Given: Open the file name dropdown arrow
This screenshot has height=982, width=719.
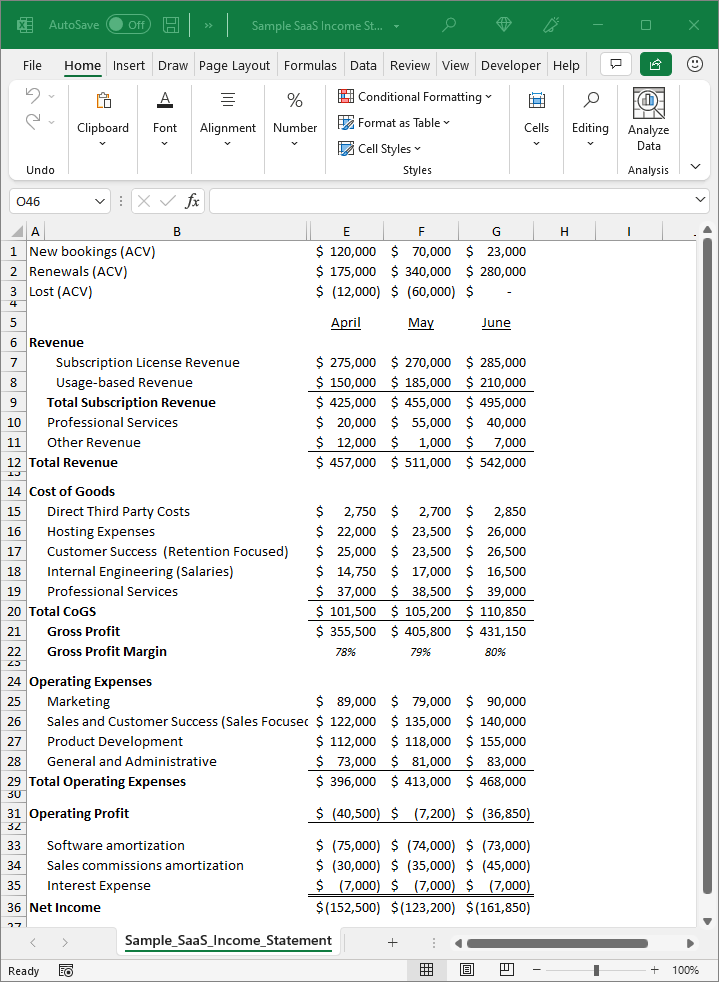Looking at the screenshot, I should [396, 26].
